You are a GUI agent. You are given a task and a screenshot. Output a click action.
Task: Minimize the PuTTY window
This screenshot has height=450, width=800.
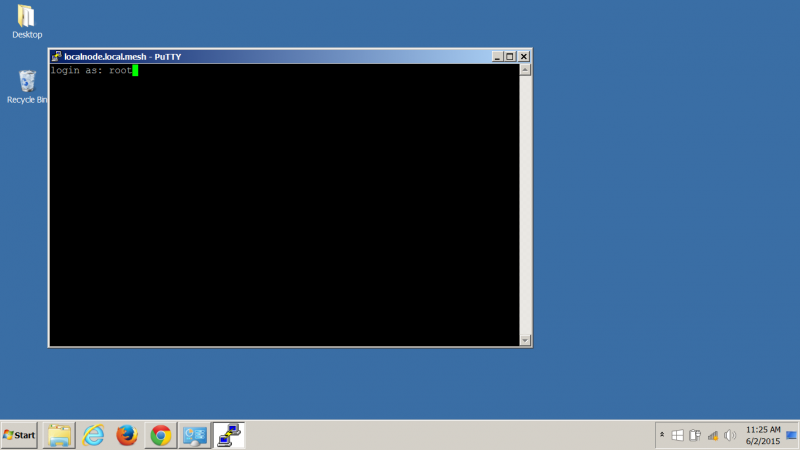click(497, 57)
